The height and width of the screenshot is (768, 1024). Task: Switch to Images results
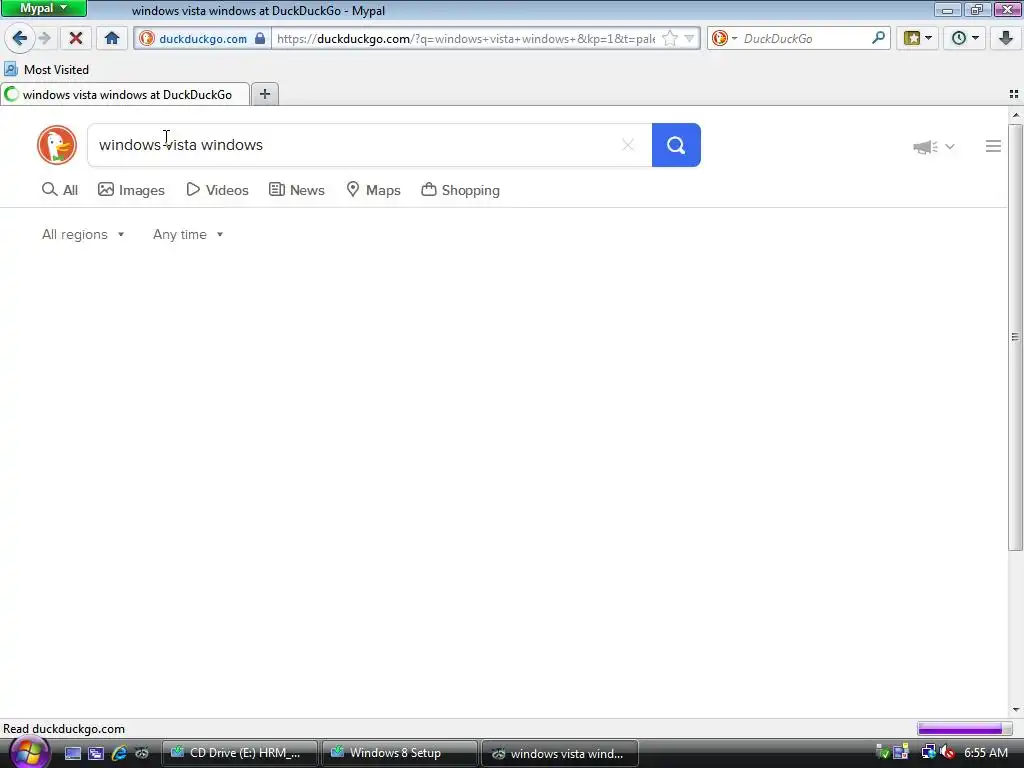(131, 190)
